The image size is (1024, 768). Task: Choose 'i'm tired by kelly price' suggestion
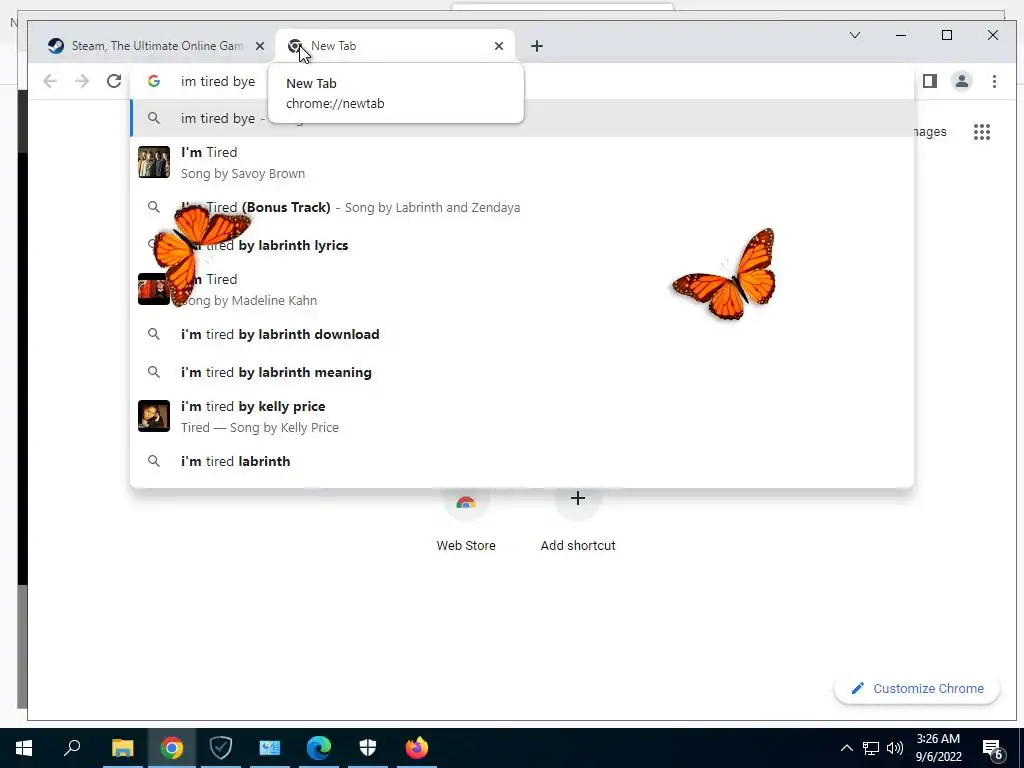[x=522, y=416]
